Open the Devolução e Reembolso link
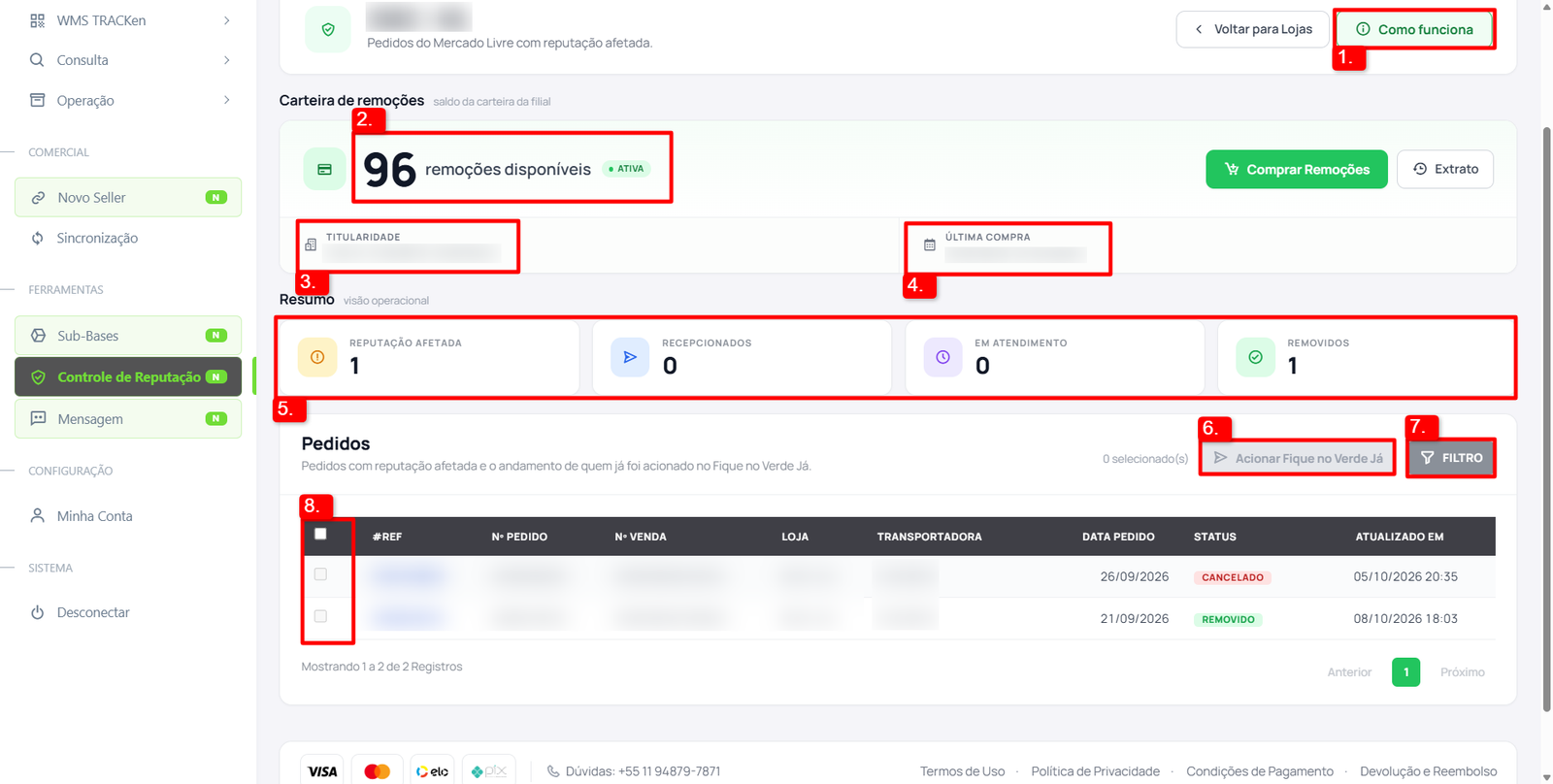Screen dimensions: 1553x784 click(1429, 771)
